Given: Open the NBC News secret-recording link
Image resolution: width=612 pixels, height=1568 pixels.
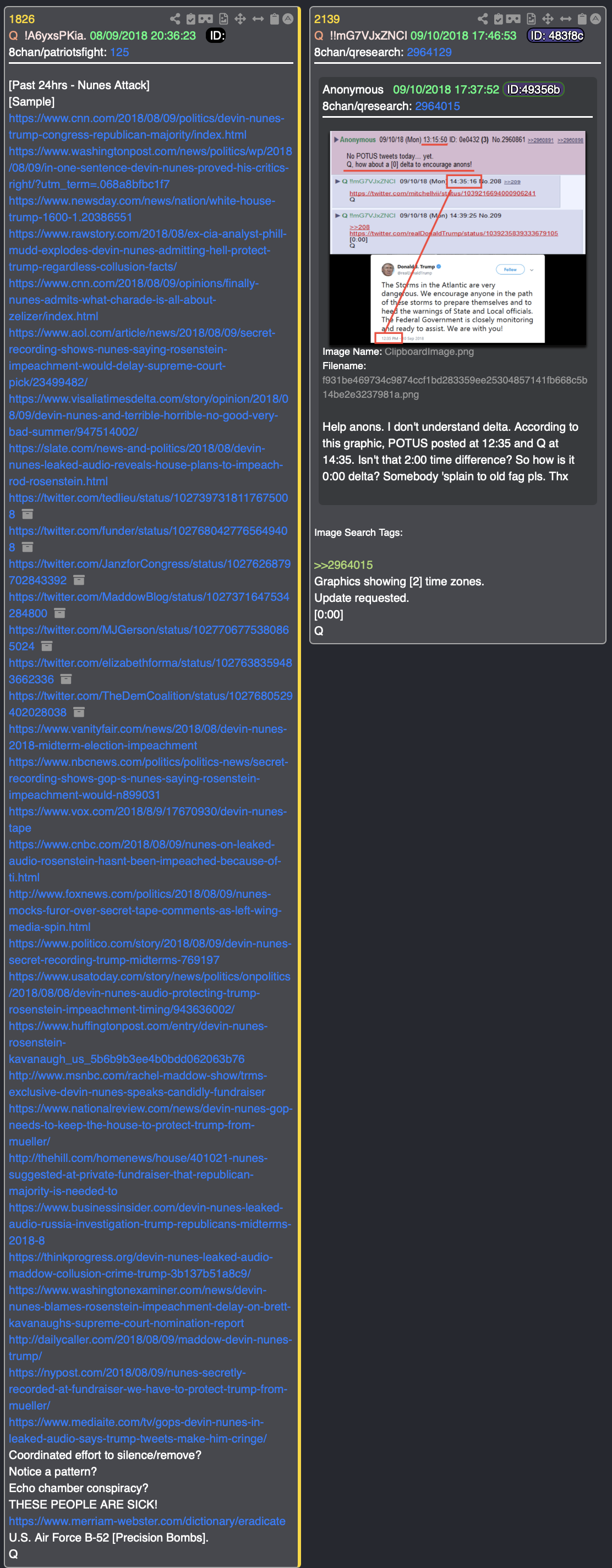Looking at the screenshot, I should pyautogui.click(x=149, y=778).
